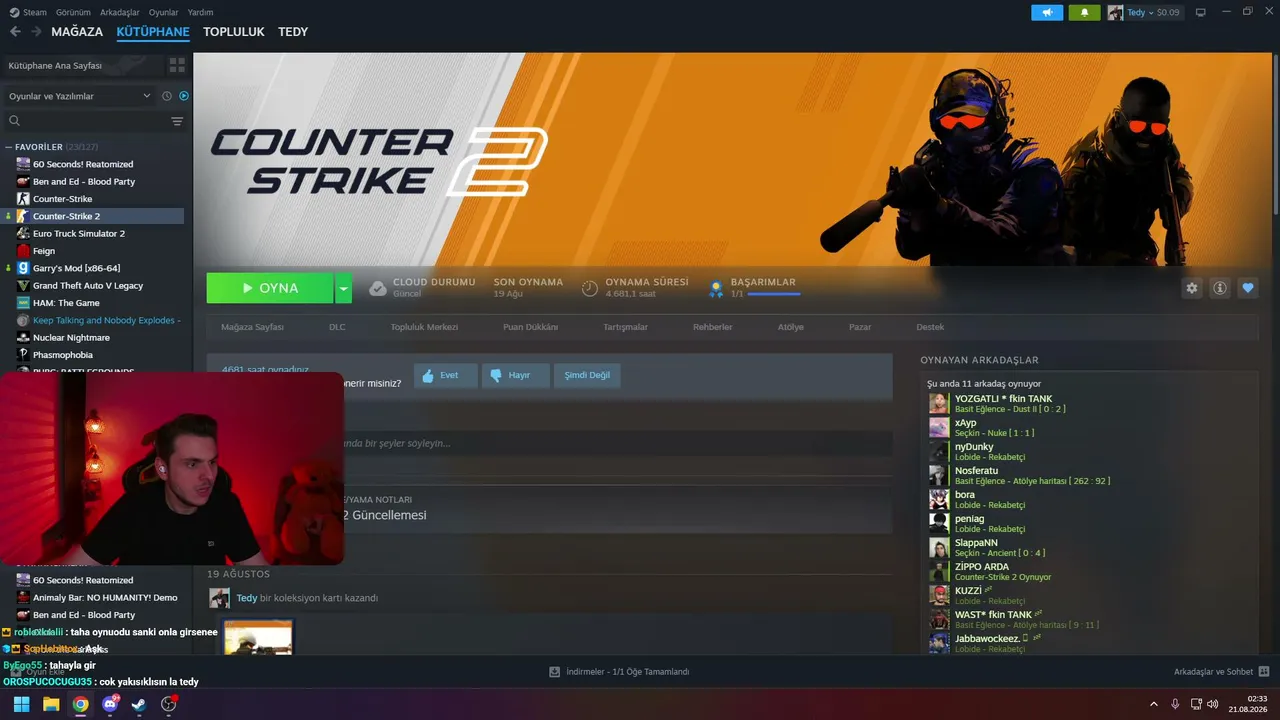Open the Atölye link
The width and height of the screenshot is (1280, 720).
tap(791, 327)
